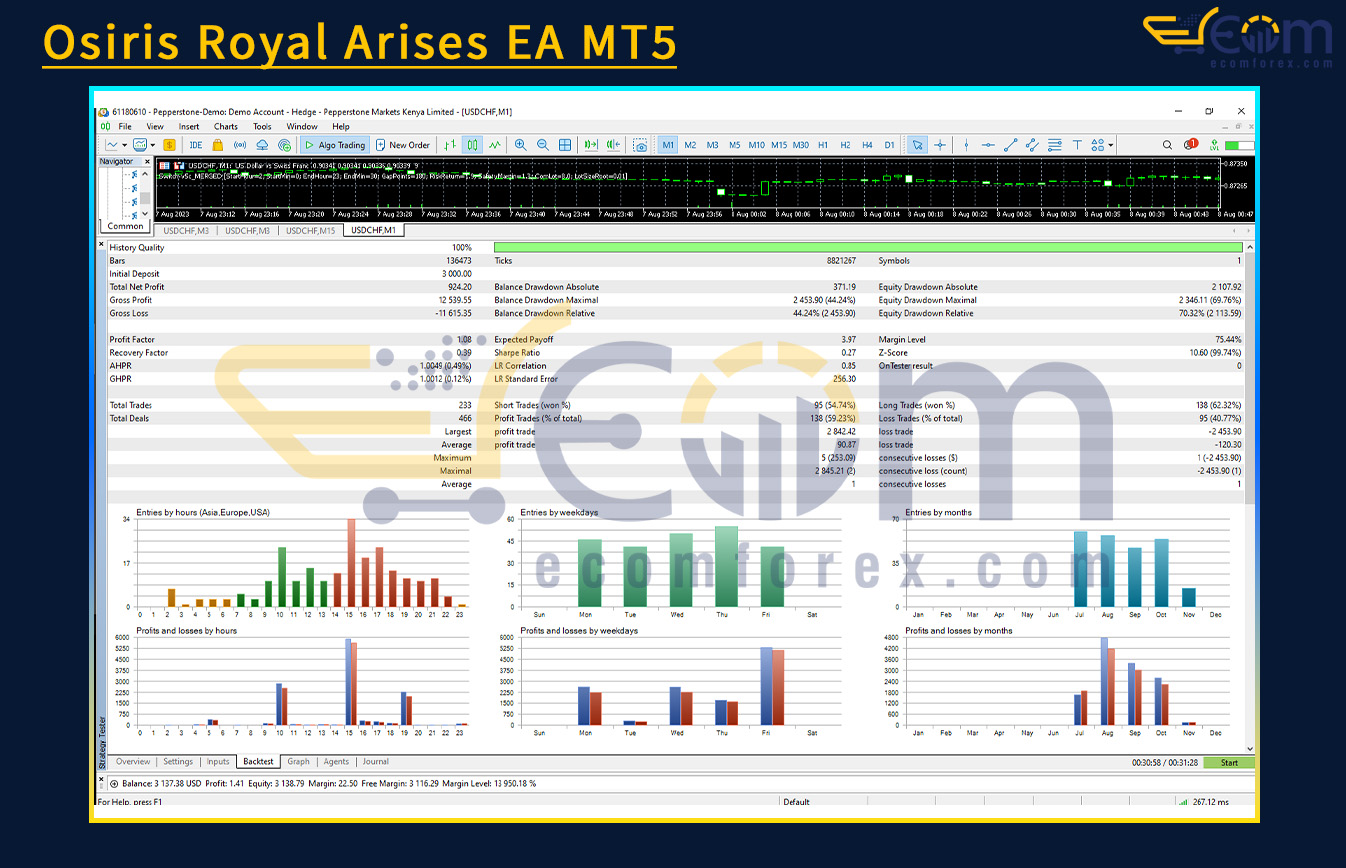The image size is (1346, 868).
Task: Switch to the Overview tab
Action: tap(133, 762)
